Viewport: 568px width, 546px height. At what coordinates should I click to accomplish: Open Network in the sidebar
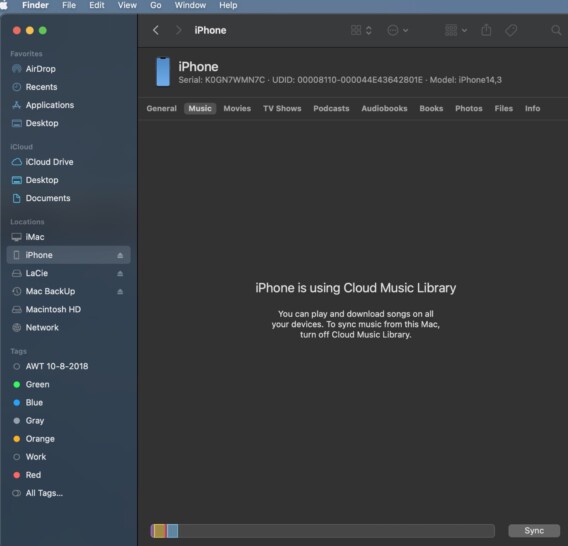[x=68, y=328]
